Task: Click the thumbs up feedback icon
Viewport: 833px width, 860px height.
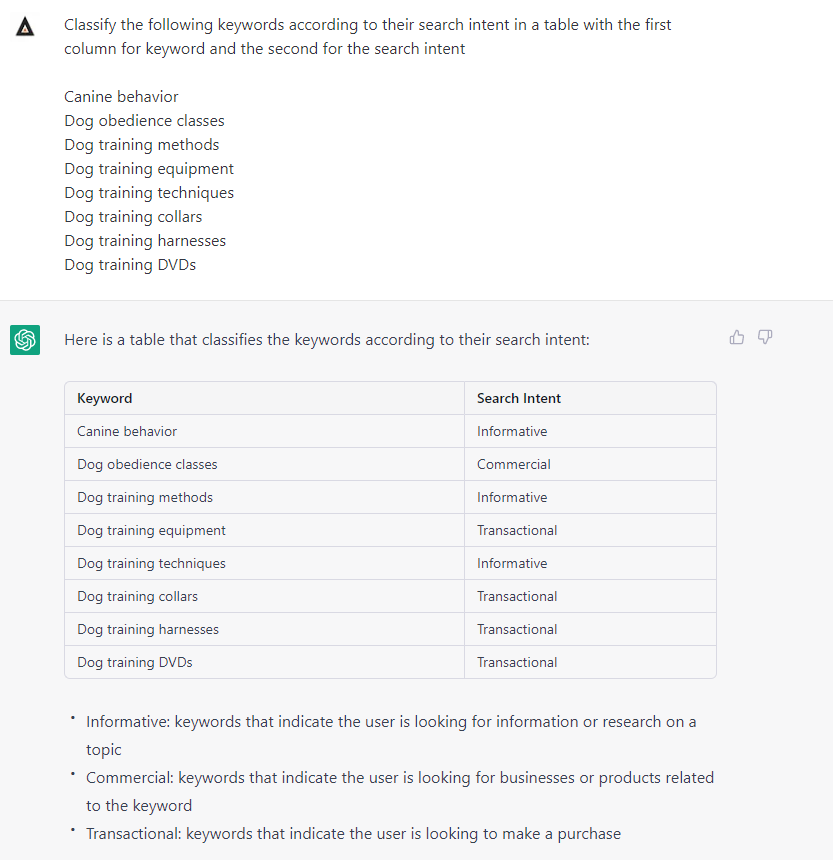Action: click(737, 337)
